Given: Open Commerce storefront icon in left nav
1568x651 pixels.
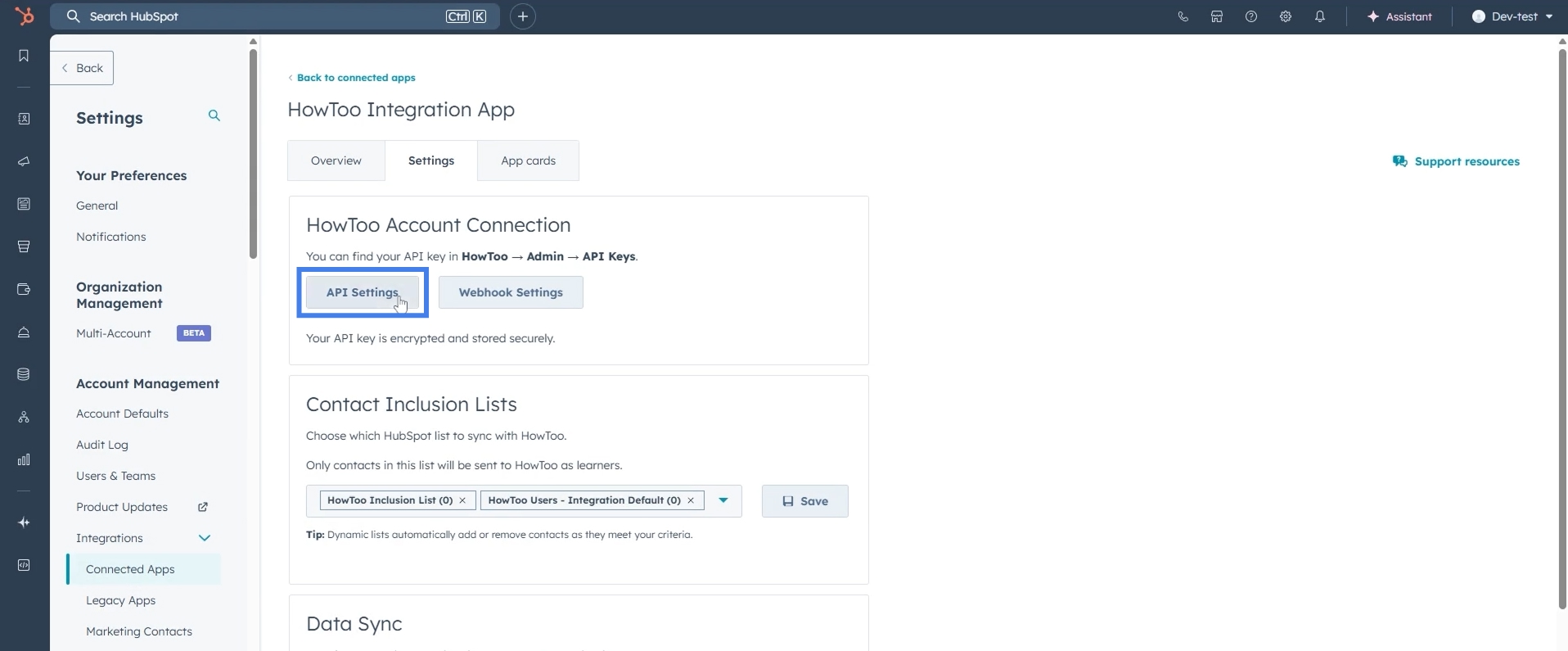Looking at the screenshot, I should pos(24,246).
